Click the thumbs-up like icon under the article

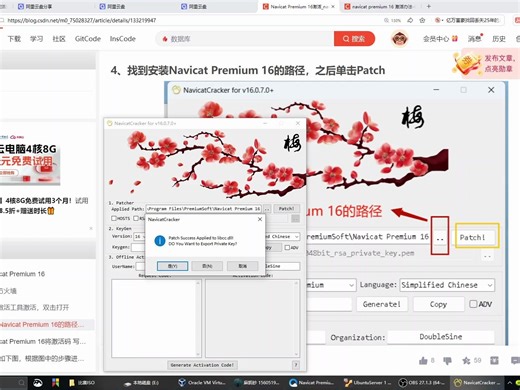click(423, 360)
